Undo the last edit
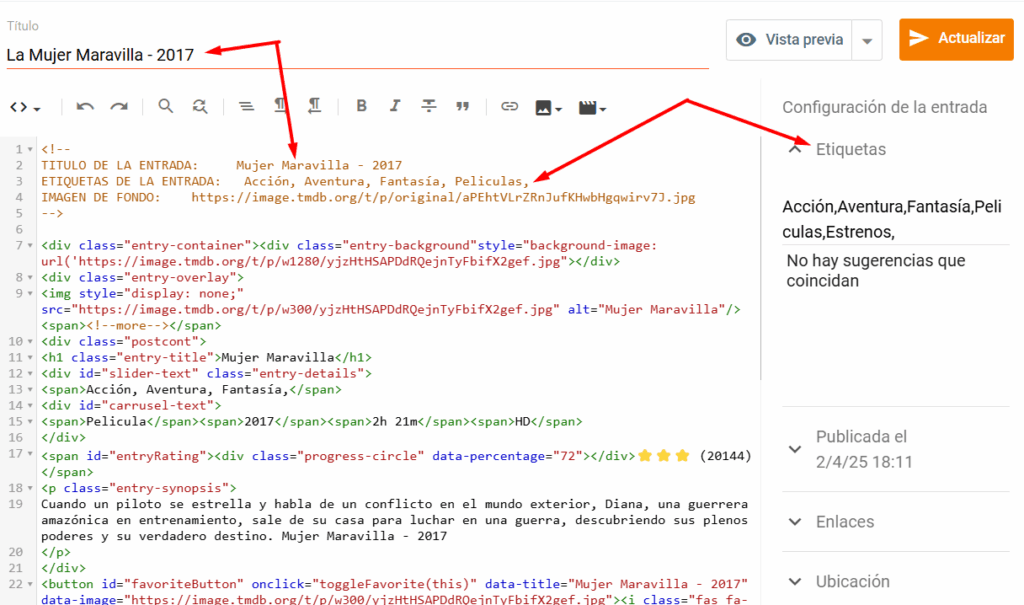This screenshot has height=605, width=1024. coord(85,106)
